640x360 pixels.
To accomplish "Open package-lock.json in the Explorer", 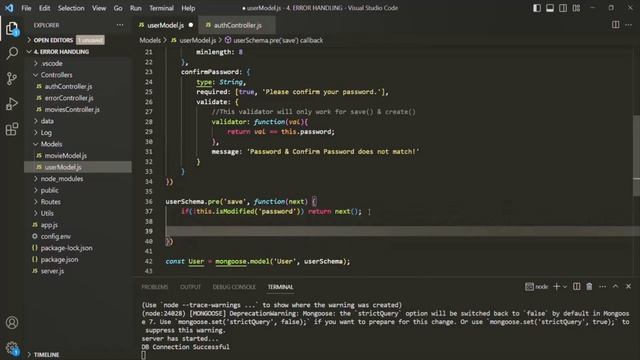I will pyautogui.click(x=78, y=248).
